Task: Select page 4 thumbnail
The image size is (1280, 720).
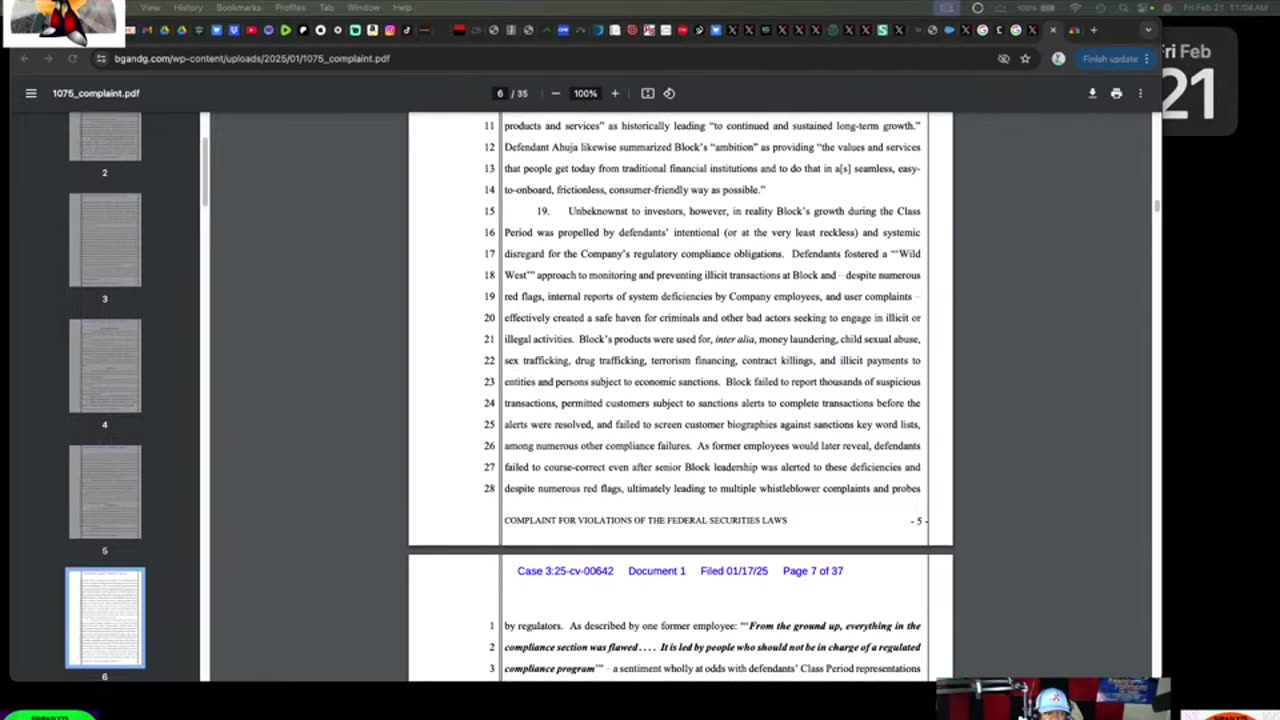Action: 105,366
